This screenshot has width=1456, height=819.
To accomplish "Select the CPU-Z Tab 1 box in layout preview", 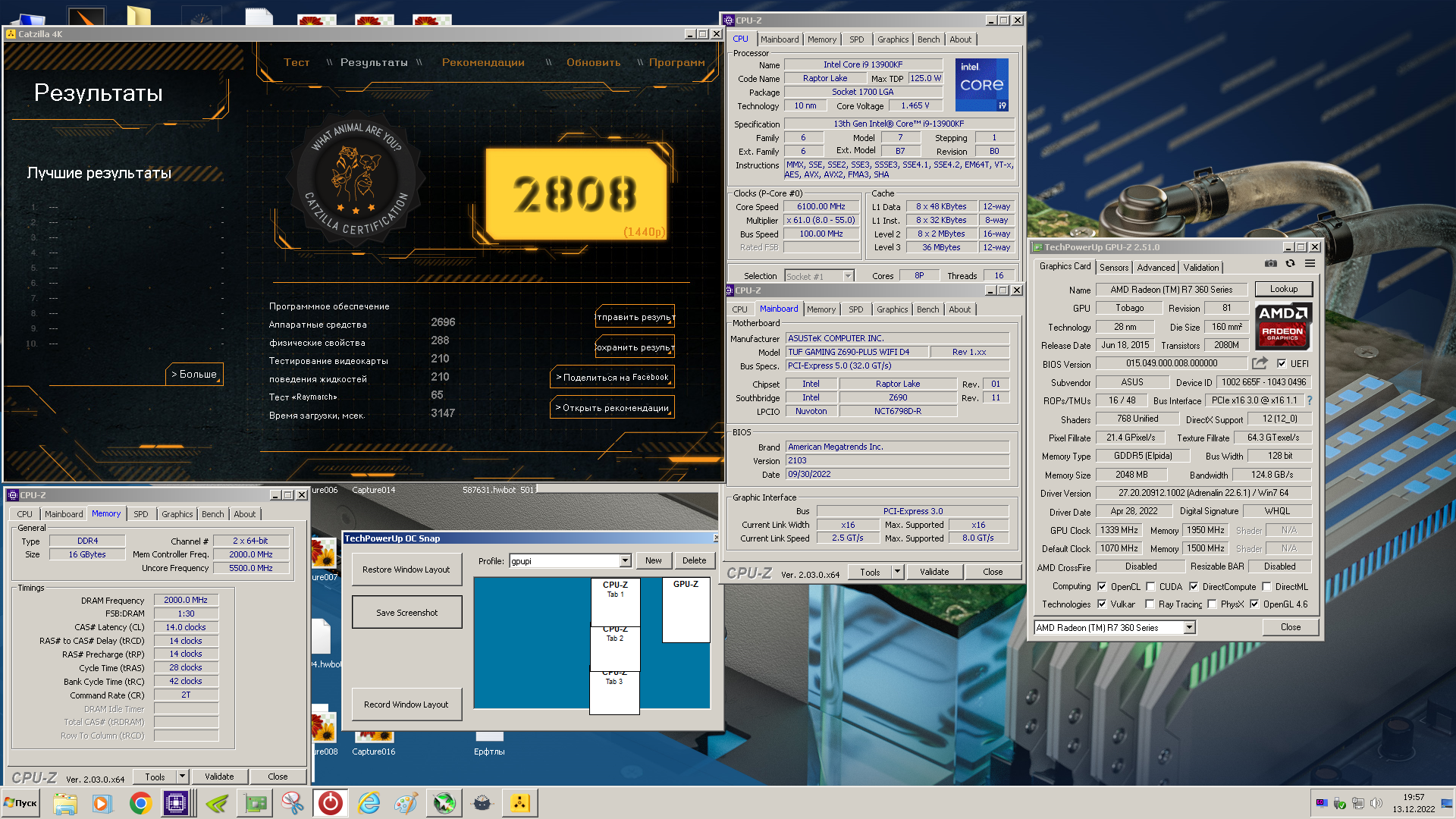I will (x=615, y=602).
